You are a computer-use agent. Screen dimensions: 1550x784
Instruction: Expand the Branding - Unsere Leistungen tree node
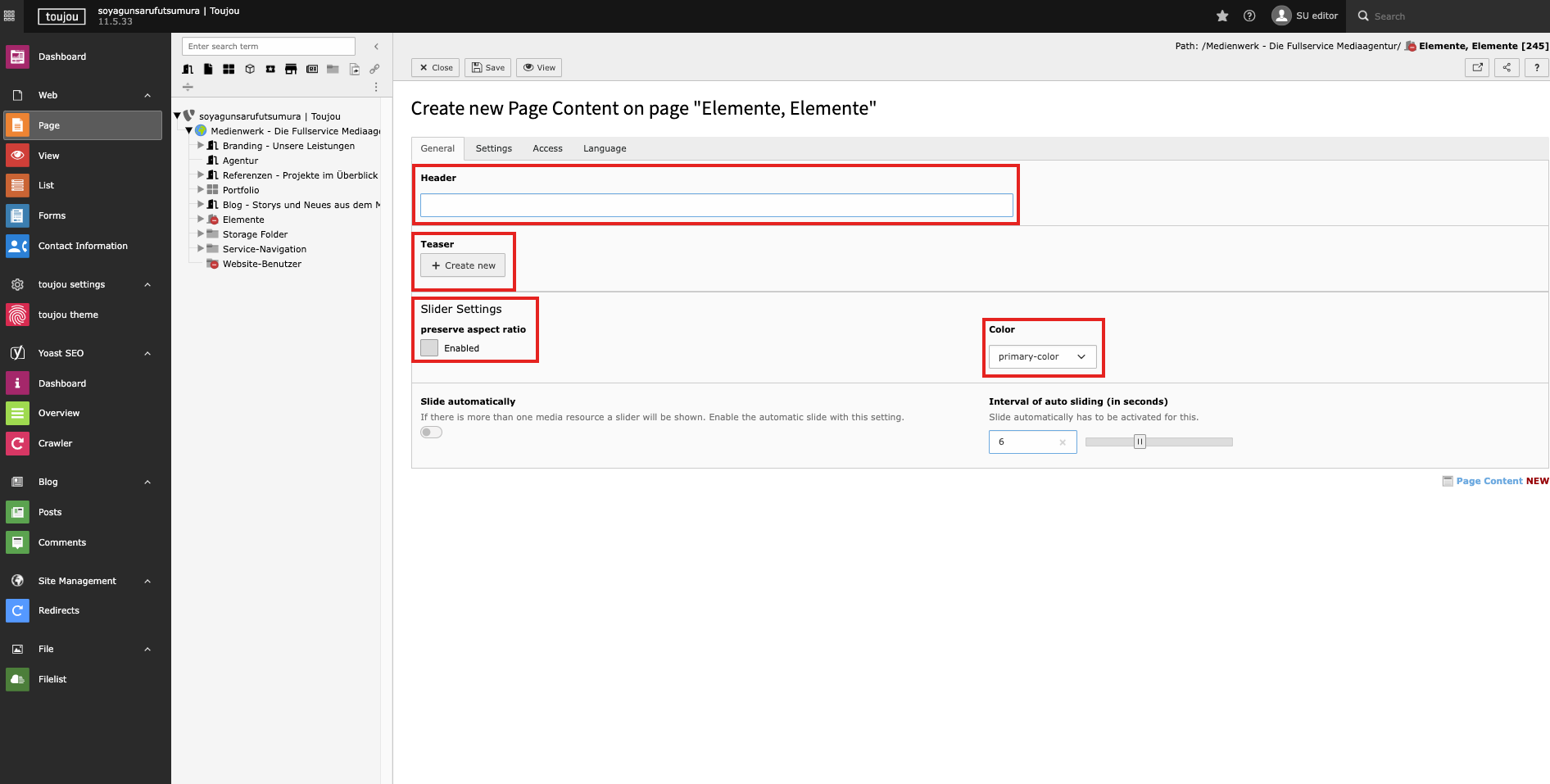pos(201,146)
